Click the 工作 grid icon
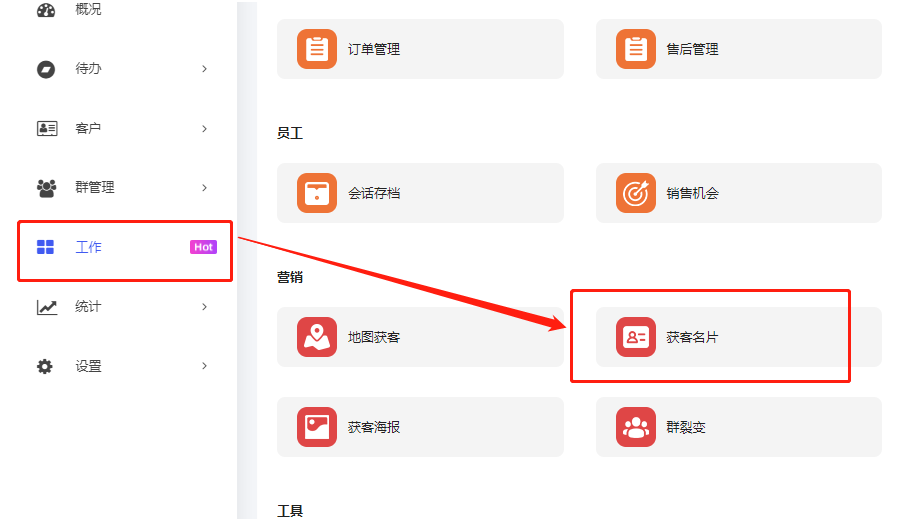 pyautogui.click(x=45, y=247)
